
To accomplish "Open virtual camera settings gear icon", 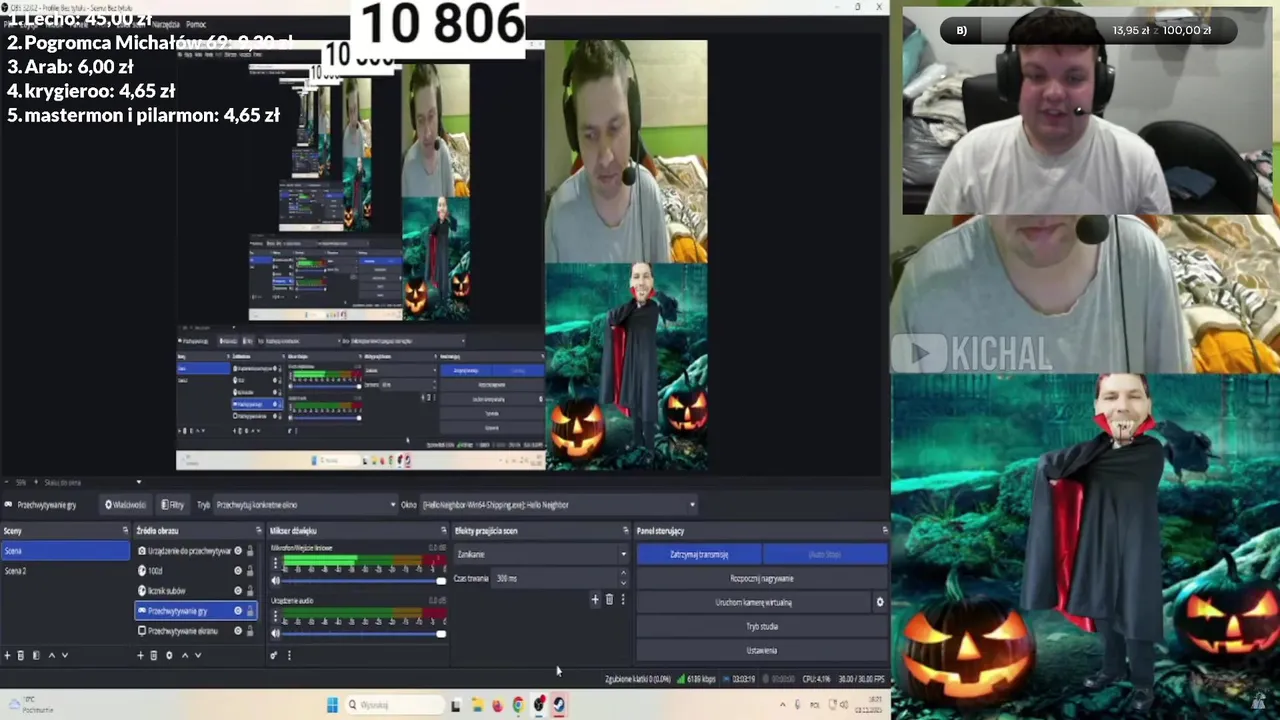I will click(880, 602).
